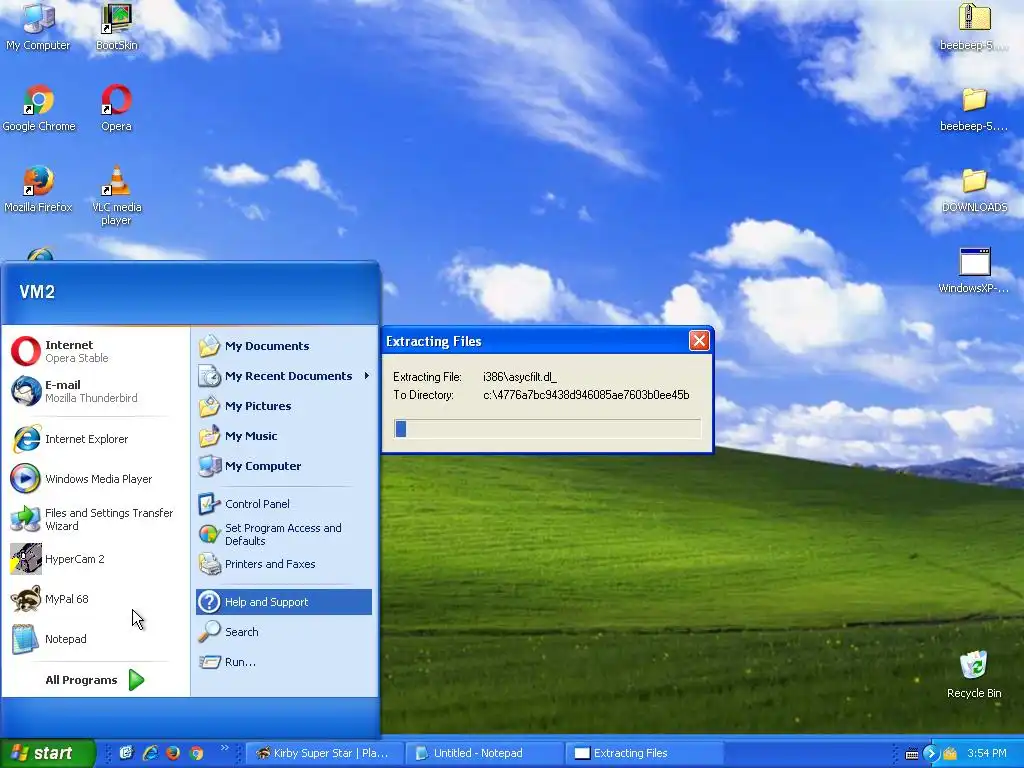Launch Chrome from quick launch bar

pyautogui.click(x=197, y=753)
